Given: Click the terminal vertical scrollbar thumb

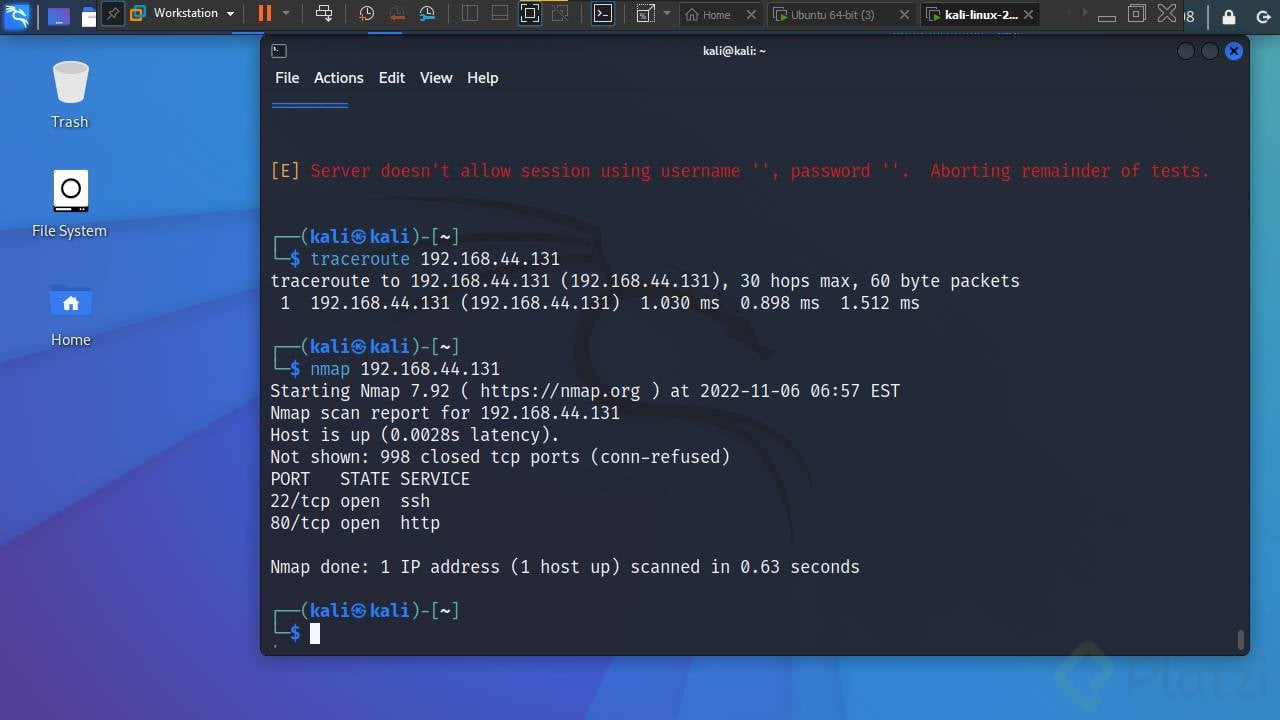Looking at the screenshot, I should pos(1241,639).
